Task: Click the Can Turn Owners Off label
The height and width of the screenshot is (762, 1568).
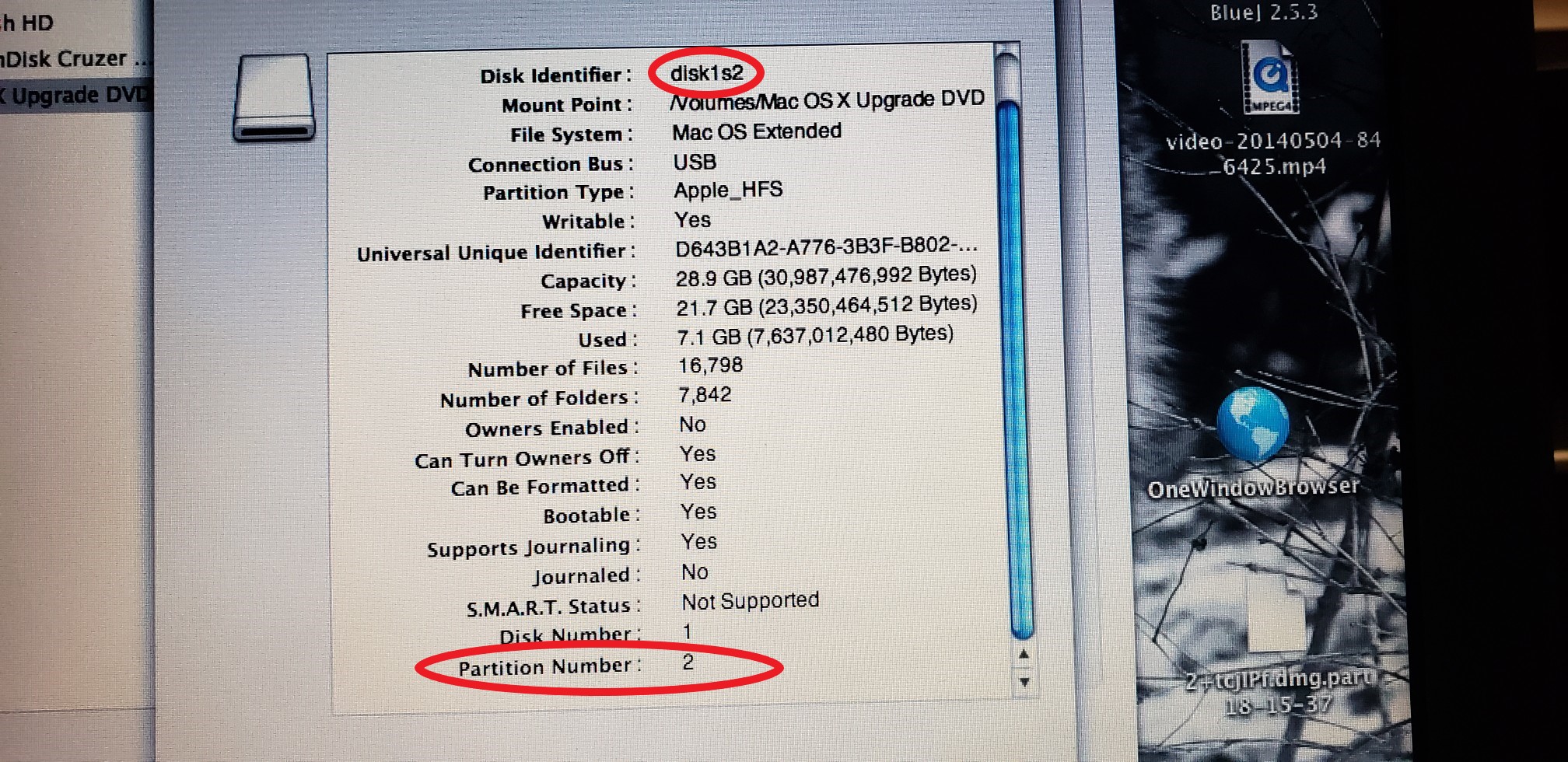Action: click(527, 459)
